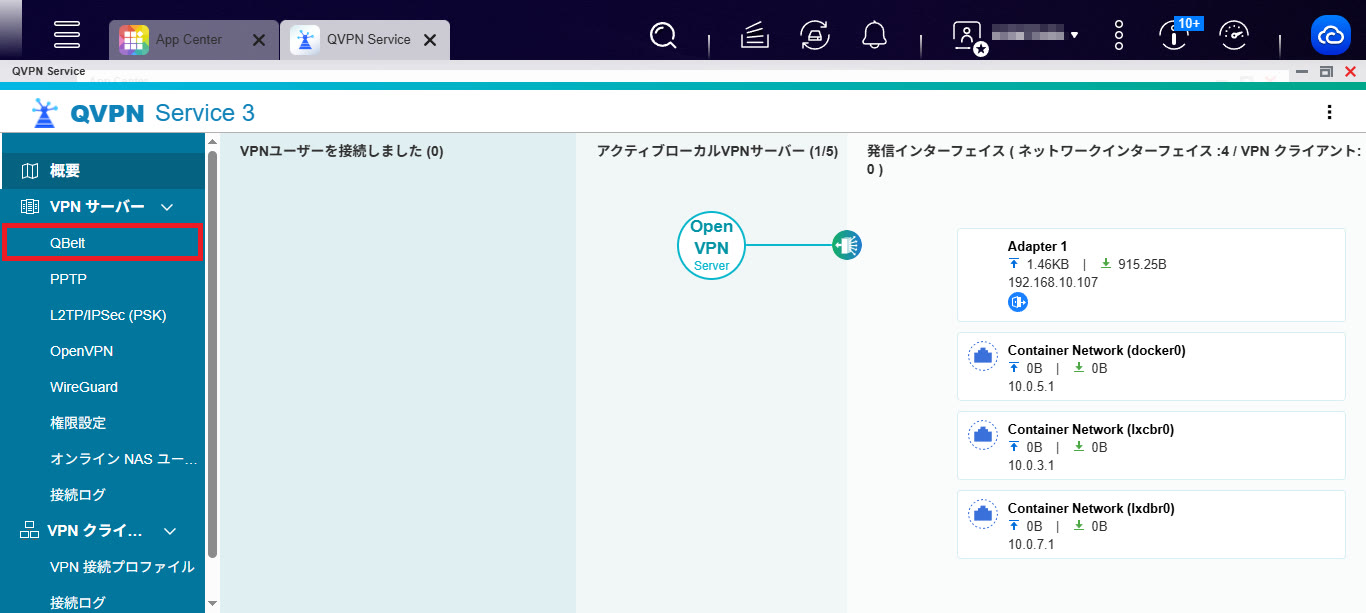Open QVPN Service kebab menu

point(1329,112)
